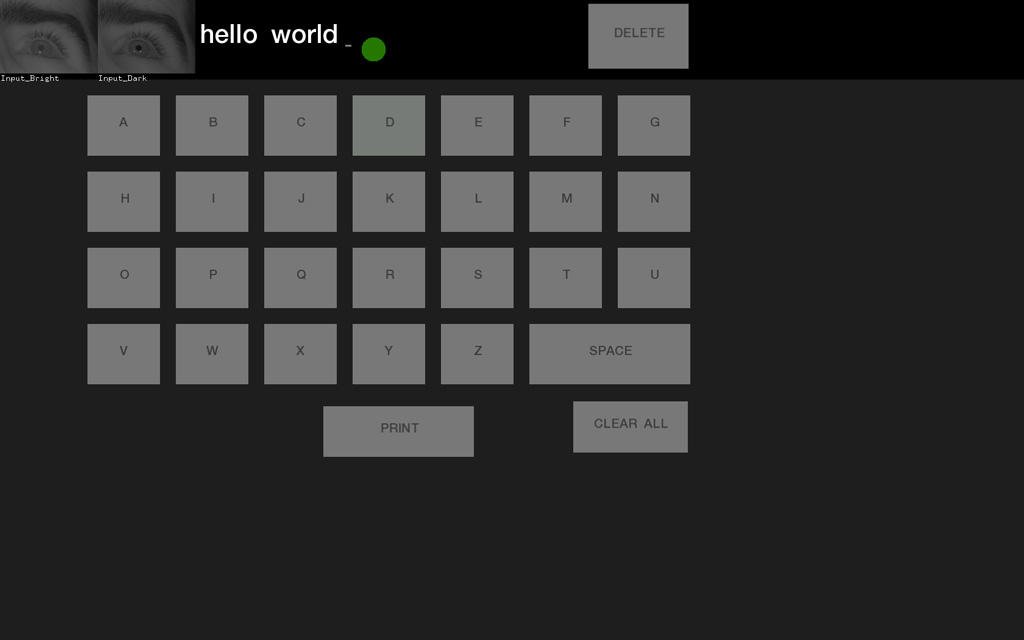Select the letter U key
The image size is (1024, 640).
click(x=653, y=277)
